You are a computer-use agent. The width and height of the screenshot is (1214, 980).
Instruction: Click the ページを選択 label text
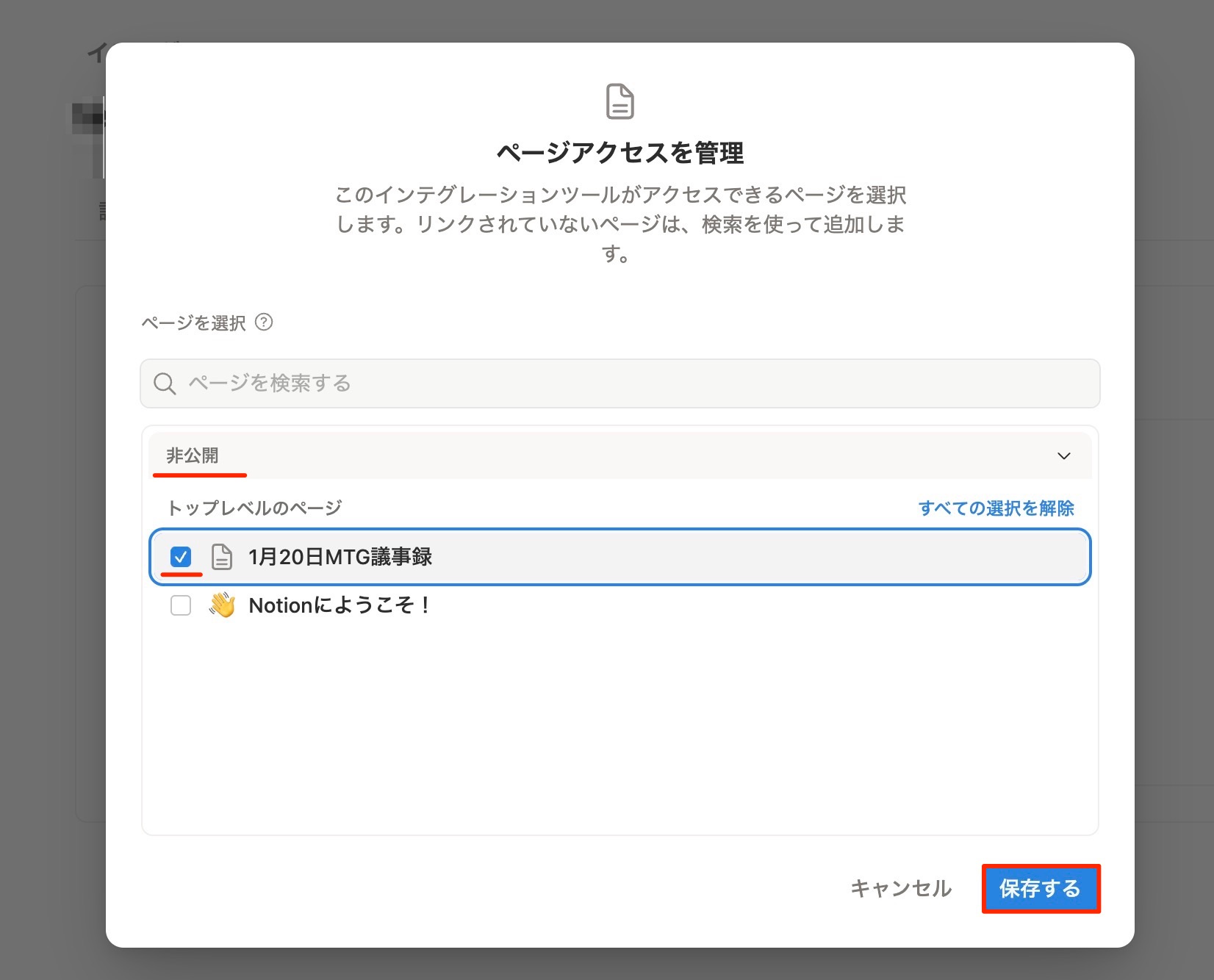(194, 323)
